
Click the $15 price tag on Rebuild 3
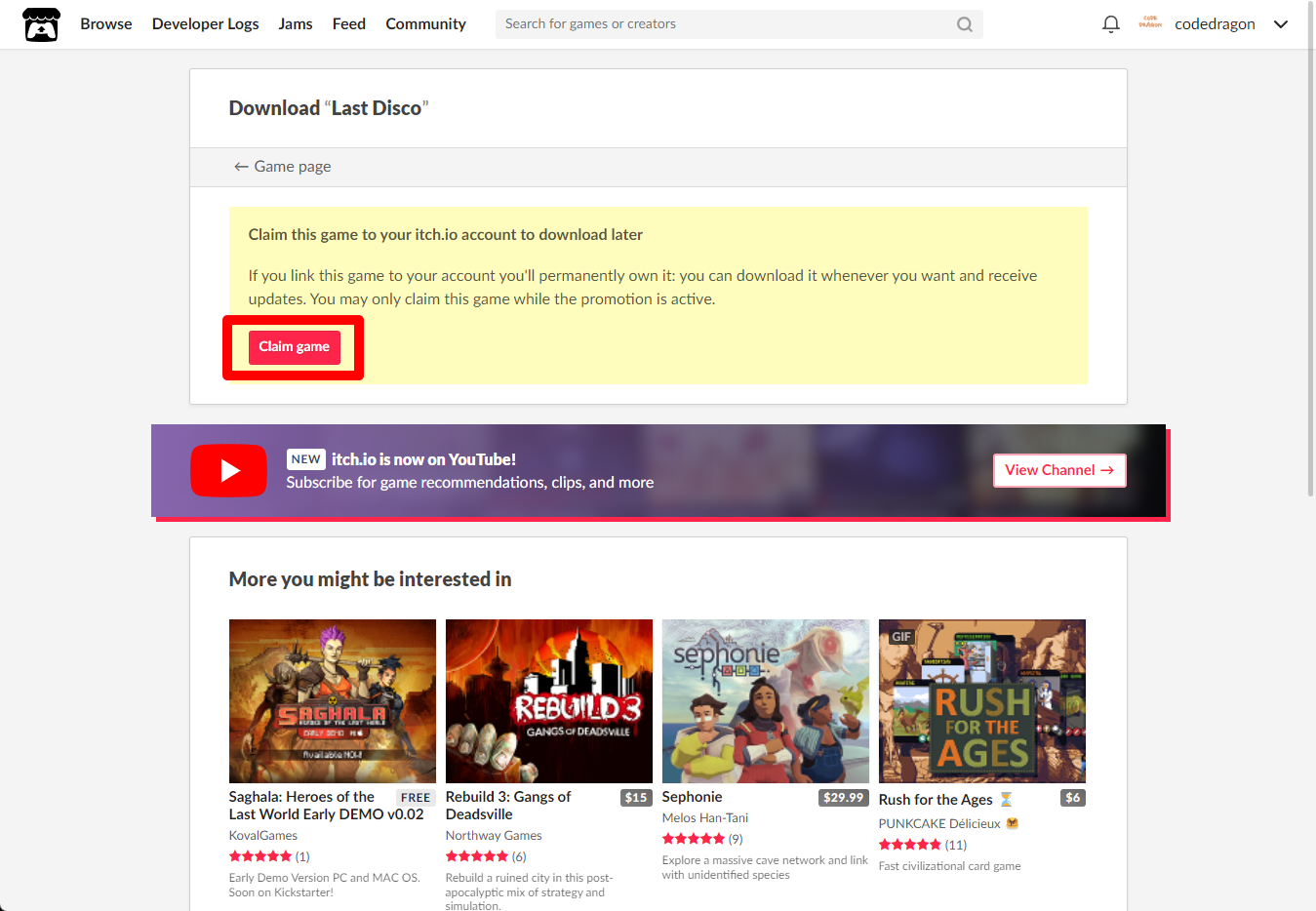(x=636, y=798)
